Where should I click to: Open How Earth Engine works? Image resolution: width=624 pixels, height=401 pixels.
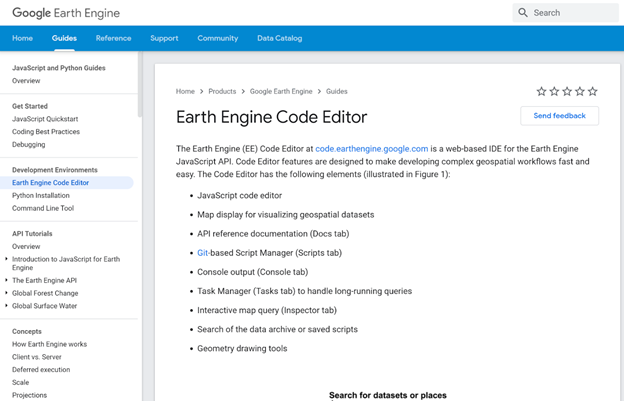tap(49, 344)
